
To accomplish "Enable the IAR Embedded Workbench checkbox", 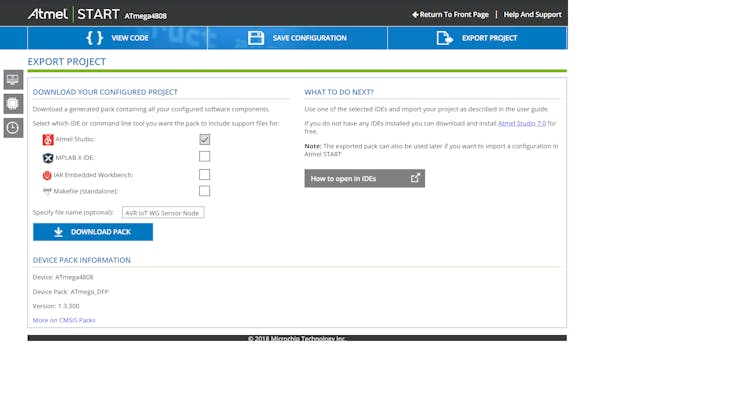I will [x=204, y=175].
